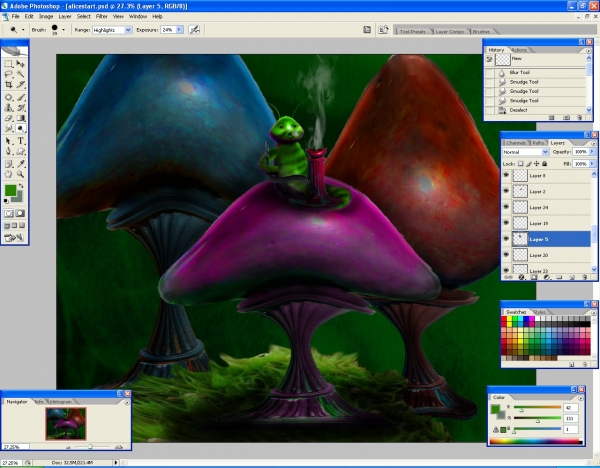Select the Lasso tool
The image size is (600, 468).
pyautogui.click(x=8, y=74)
